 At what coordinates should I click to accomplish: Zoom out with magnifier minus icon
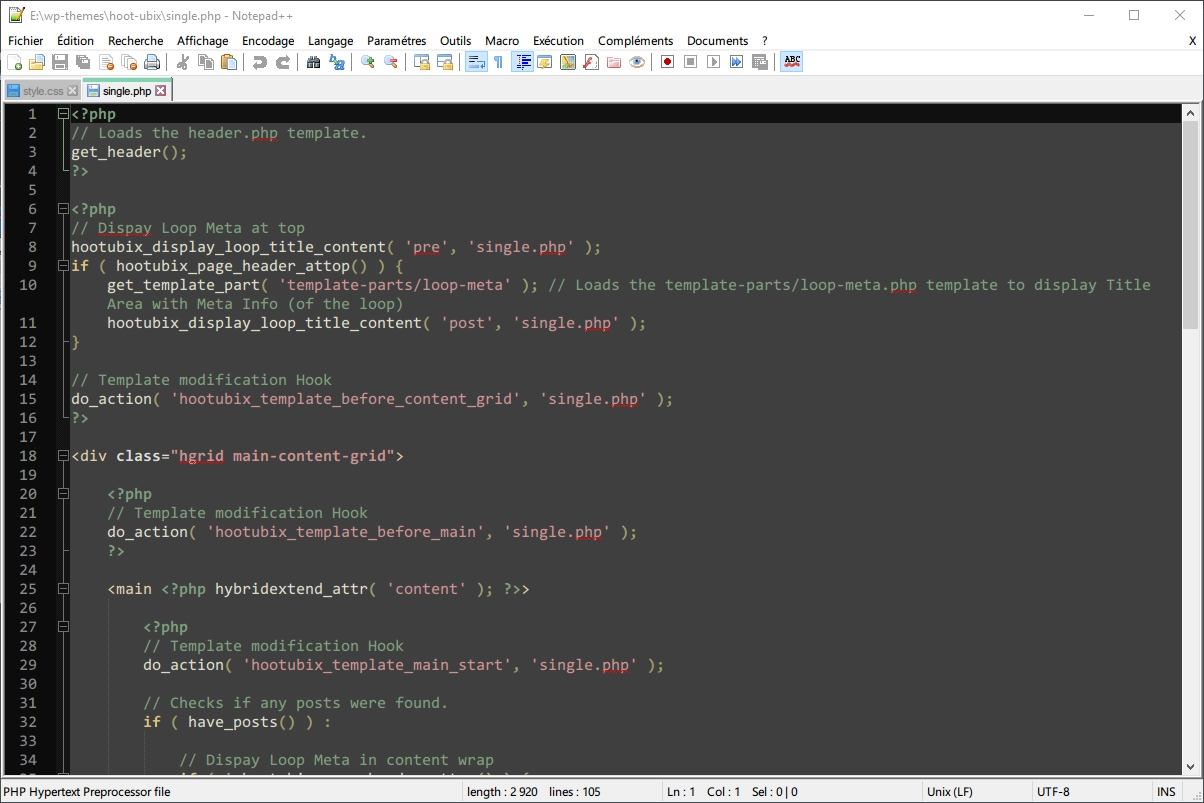click(x=391, y=62)
